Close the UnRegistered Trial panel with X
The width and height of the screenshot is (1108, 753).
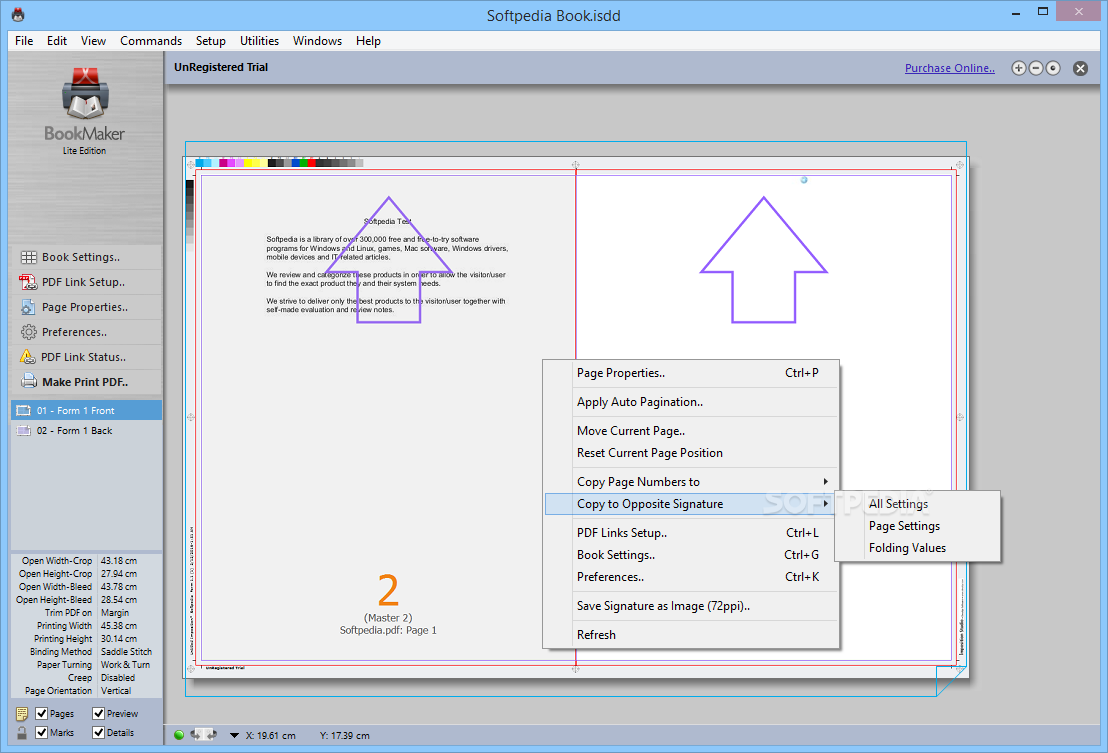[x=1080, y=69]
